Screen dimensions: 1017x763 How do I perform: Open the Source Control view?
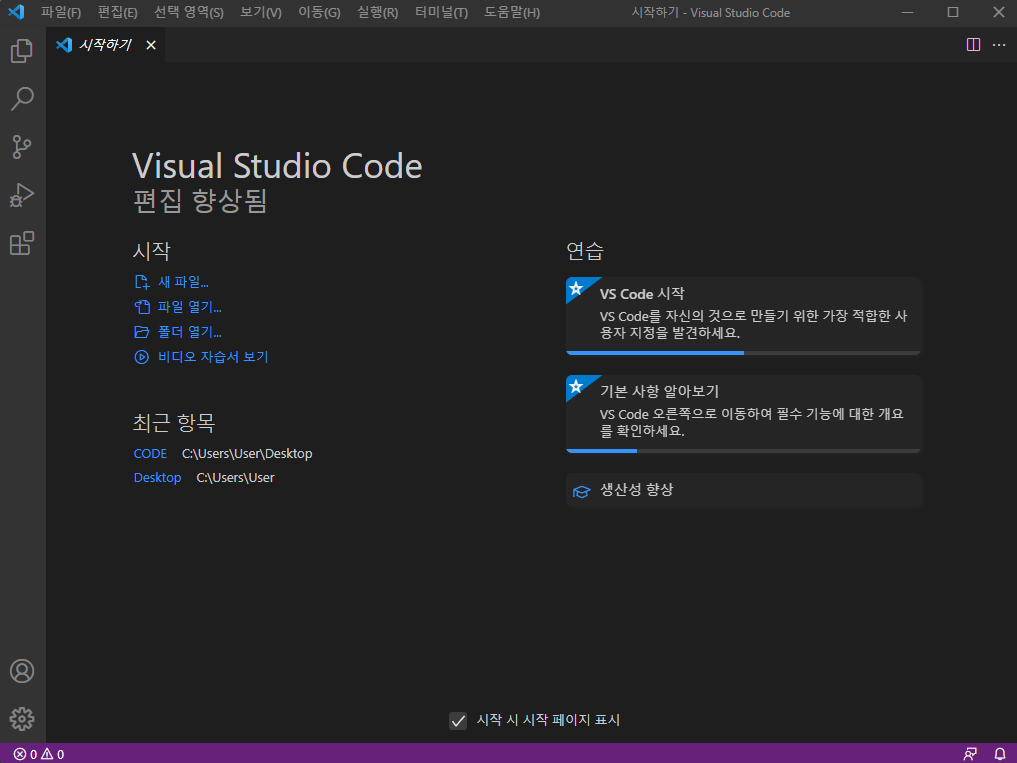point(22,147)
